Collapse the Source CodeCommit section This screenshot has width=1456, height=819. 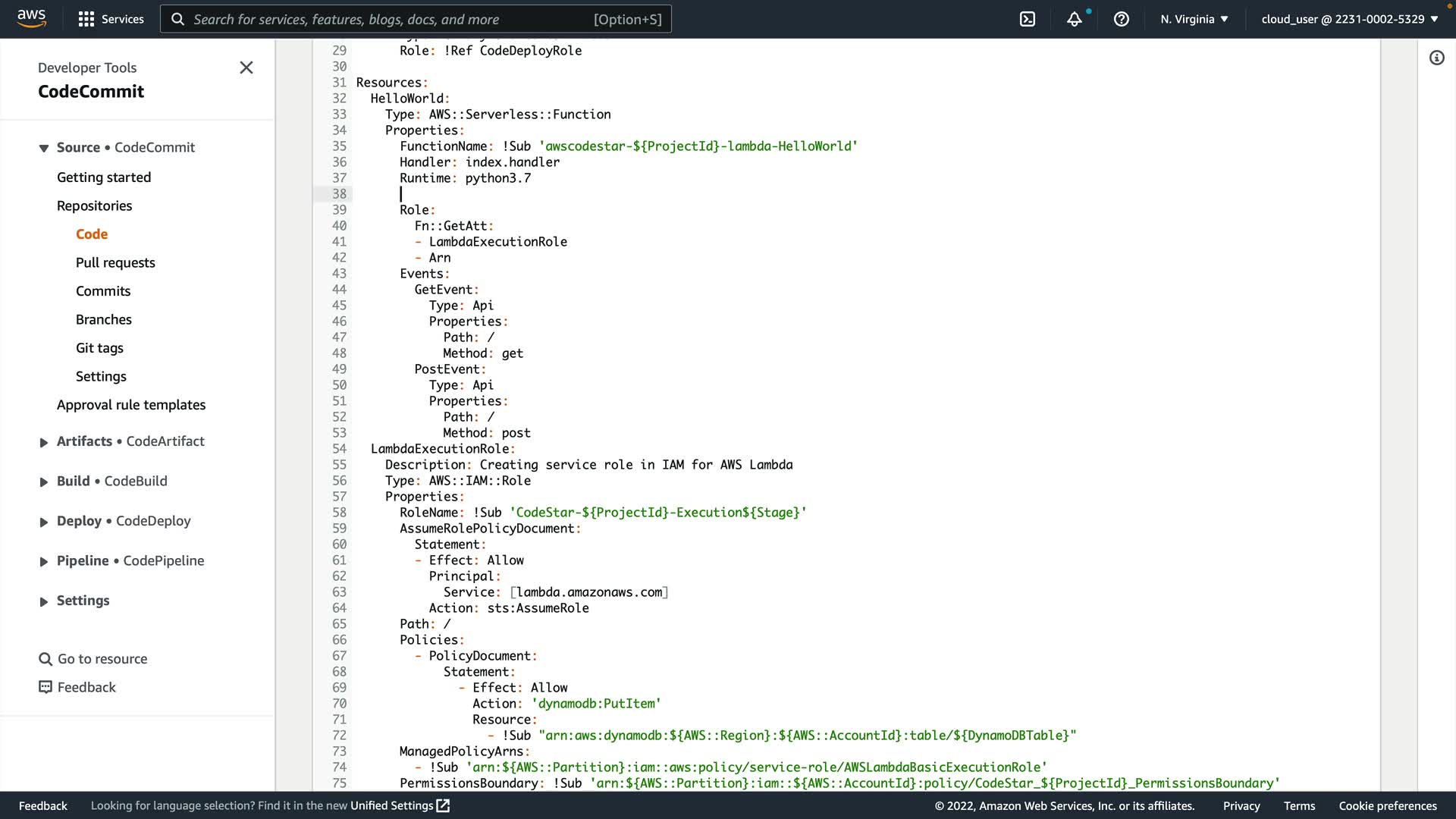44,148
